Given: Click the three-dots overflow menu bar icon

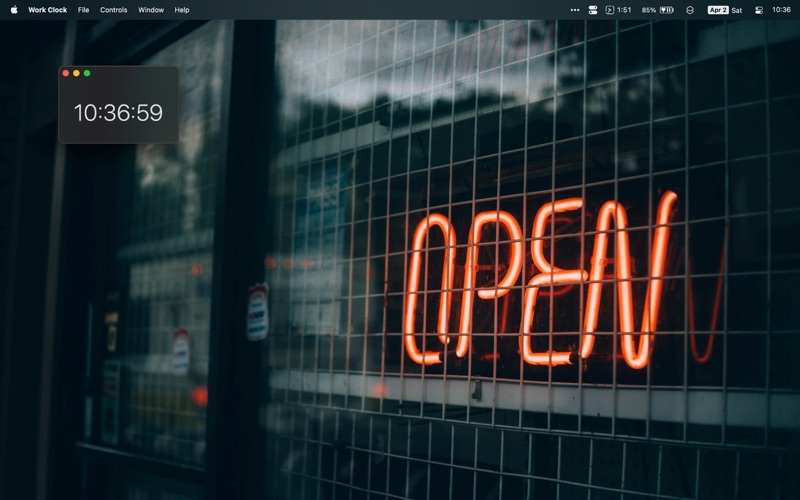Looking at the screenshot, I should [574, 10].
